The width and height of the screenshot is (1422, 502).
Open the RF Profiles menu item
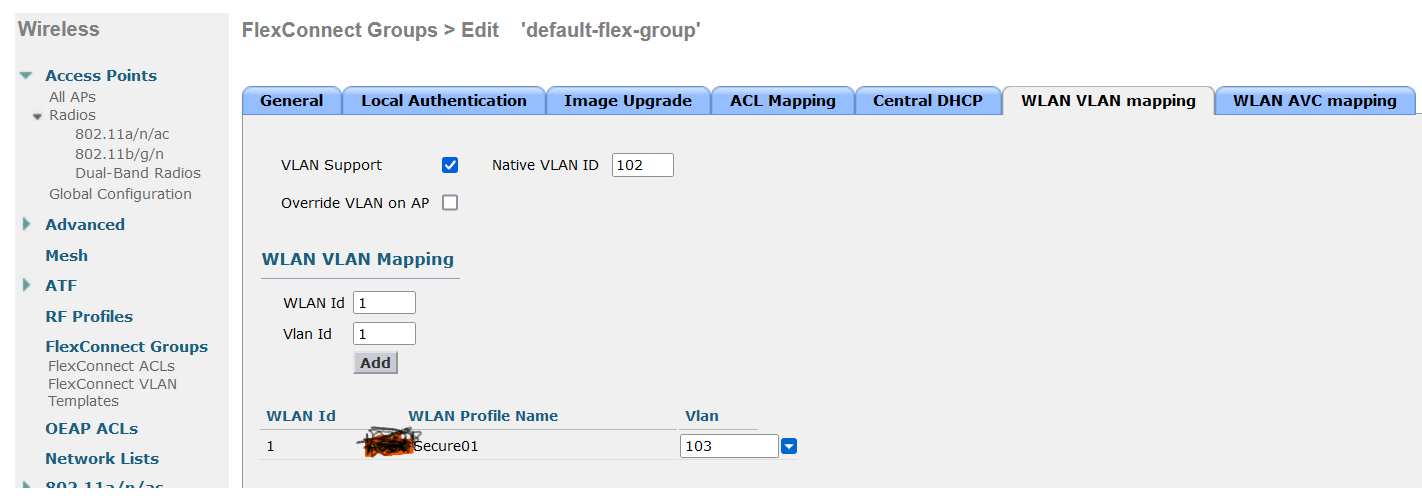tap(89, 316)
